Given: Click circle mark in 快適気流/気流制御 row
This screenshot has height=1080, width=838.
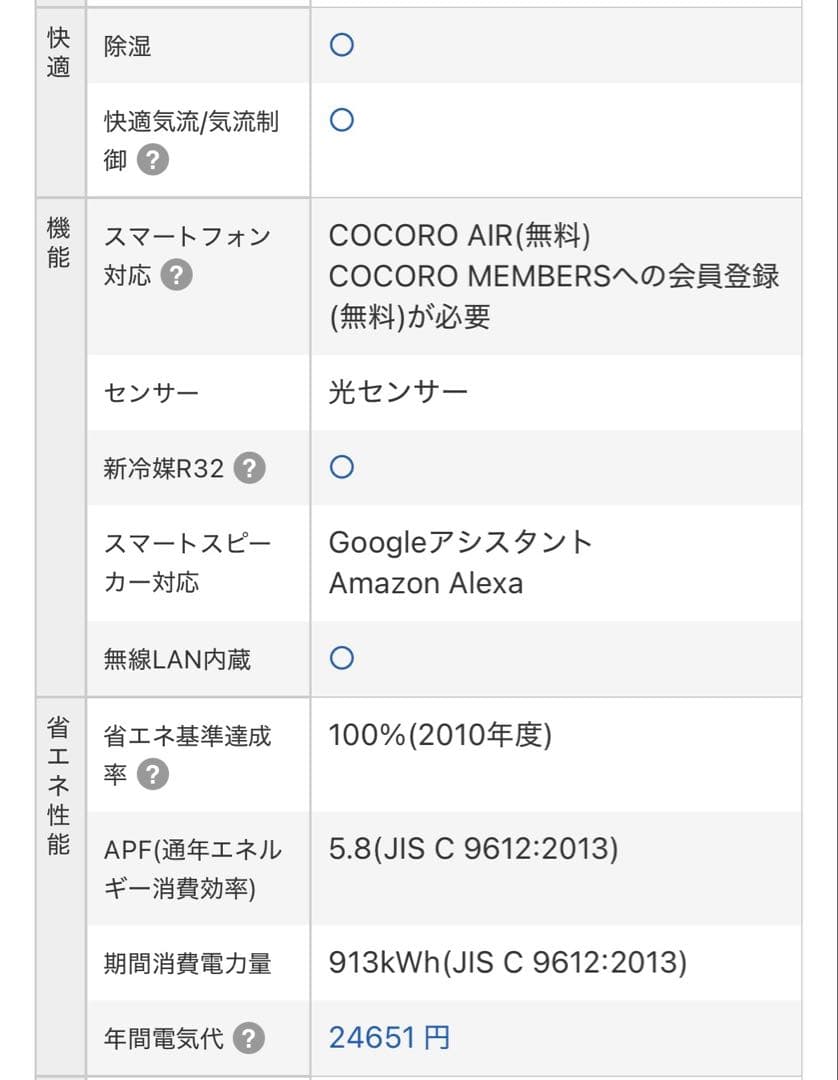Looking at the screenshot, I should click(342, 121).
